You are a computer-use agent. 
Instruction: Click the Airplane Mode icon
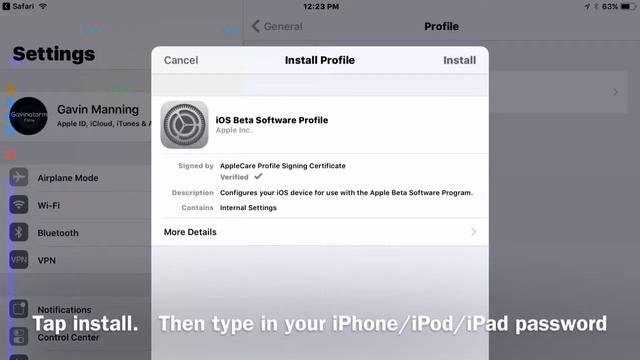coord(19,178)
